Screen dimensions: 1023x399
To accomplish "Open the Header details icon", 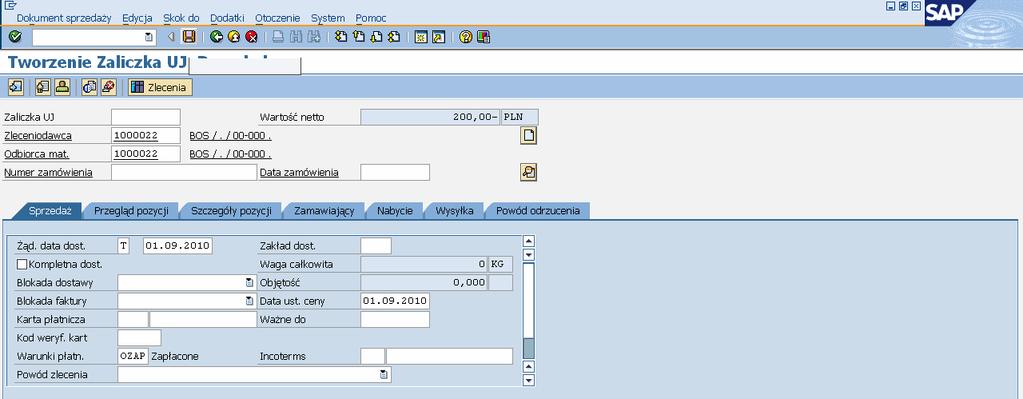I will tap(44, 87).
